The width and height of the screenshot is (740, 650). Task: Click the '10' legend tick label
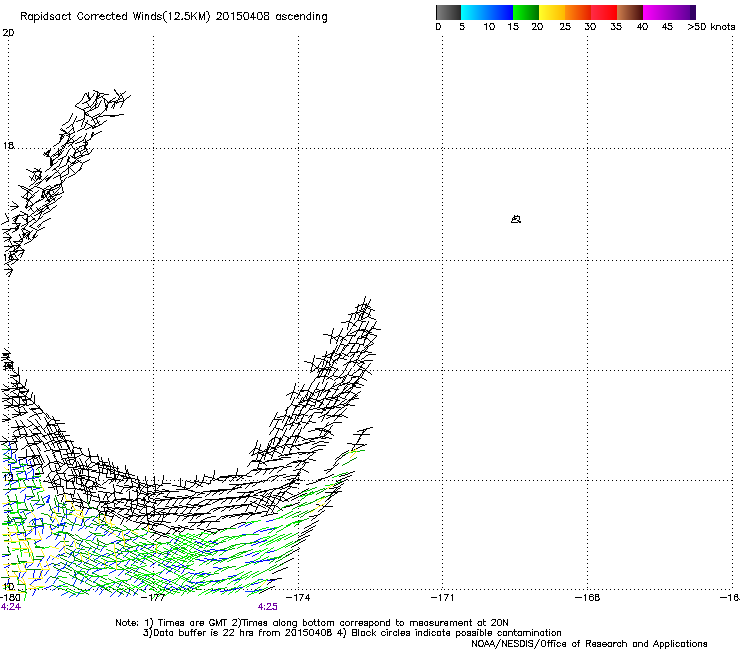[489, 27]
